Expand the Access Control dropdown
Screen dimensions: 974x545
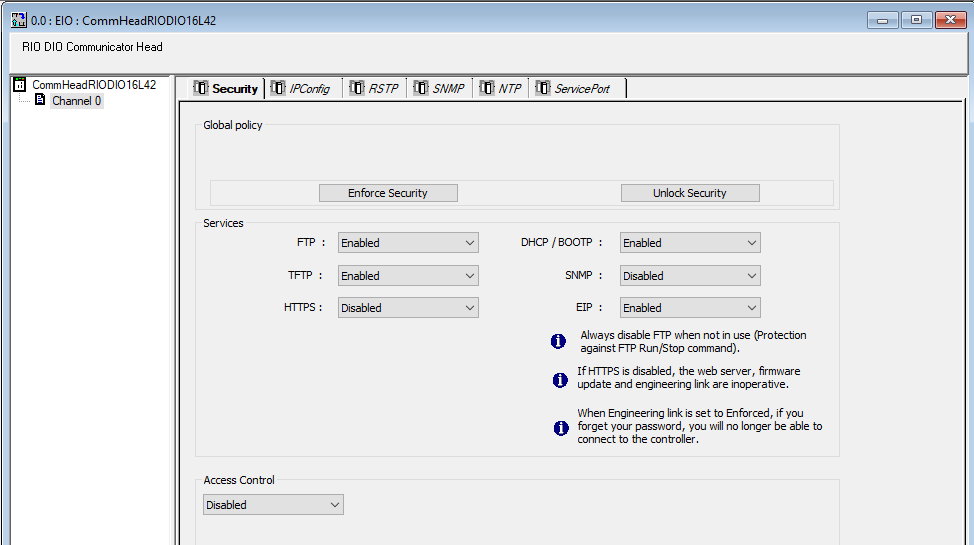[273, 505]
